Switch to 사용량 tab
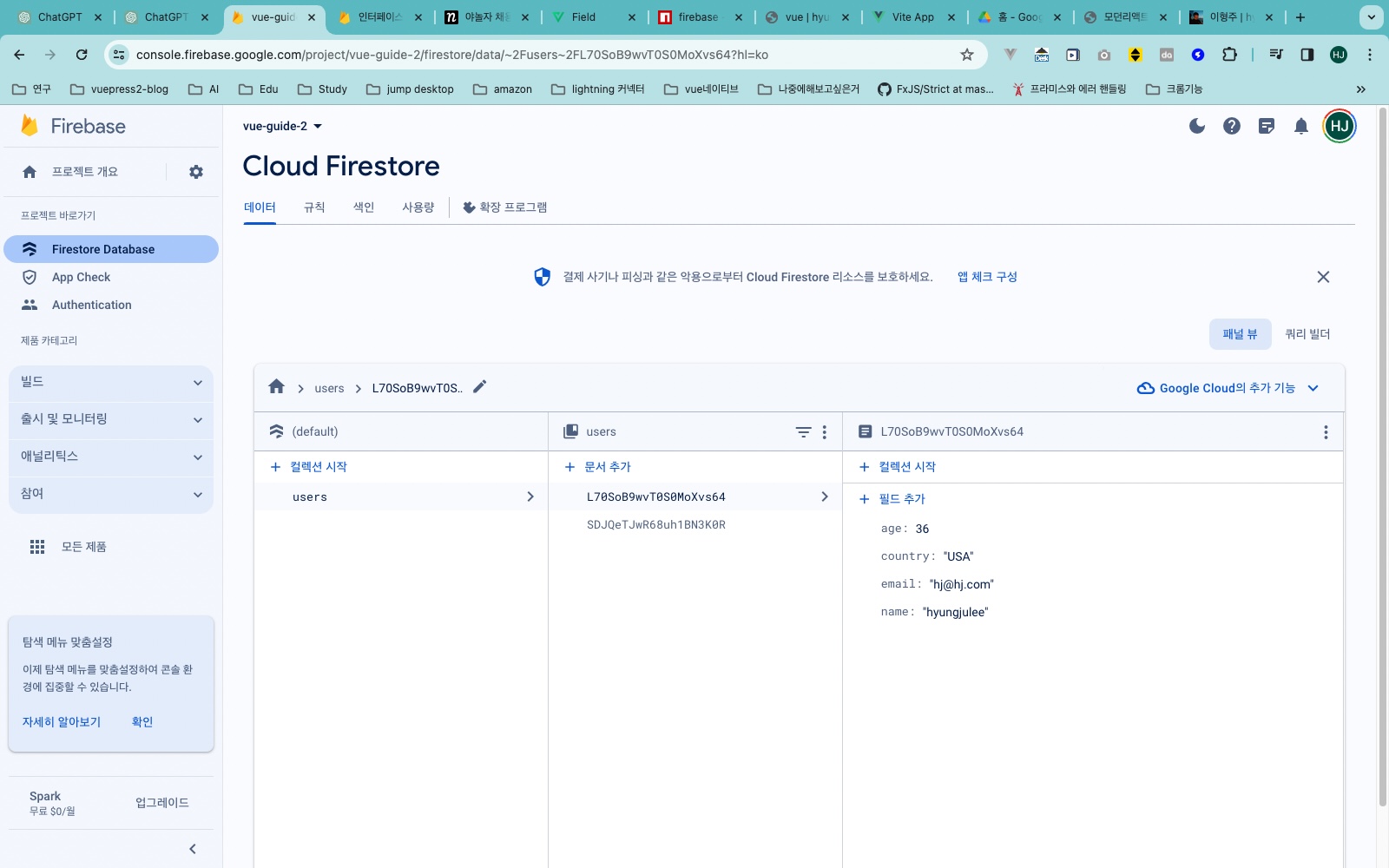Screen dimensions: 1389x868 tap(418, 207)
